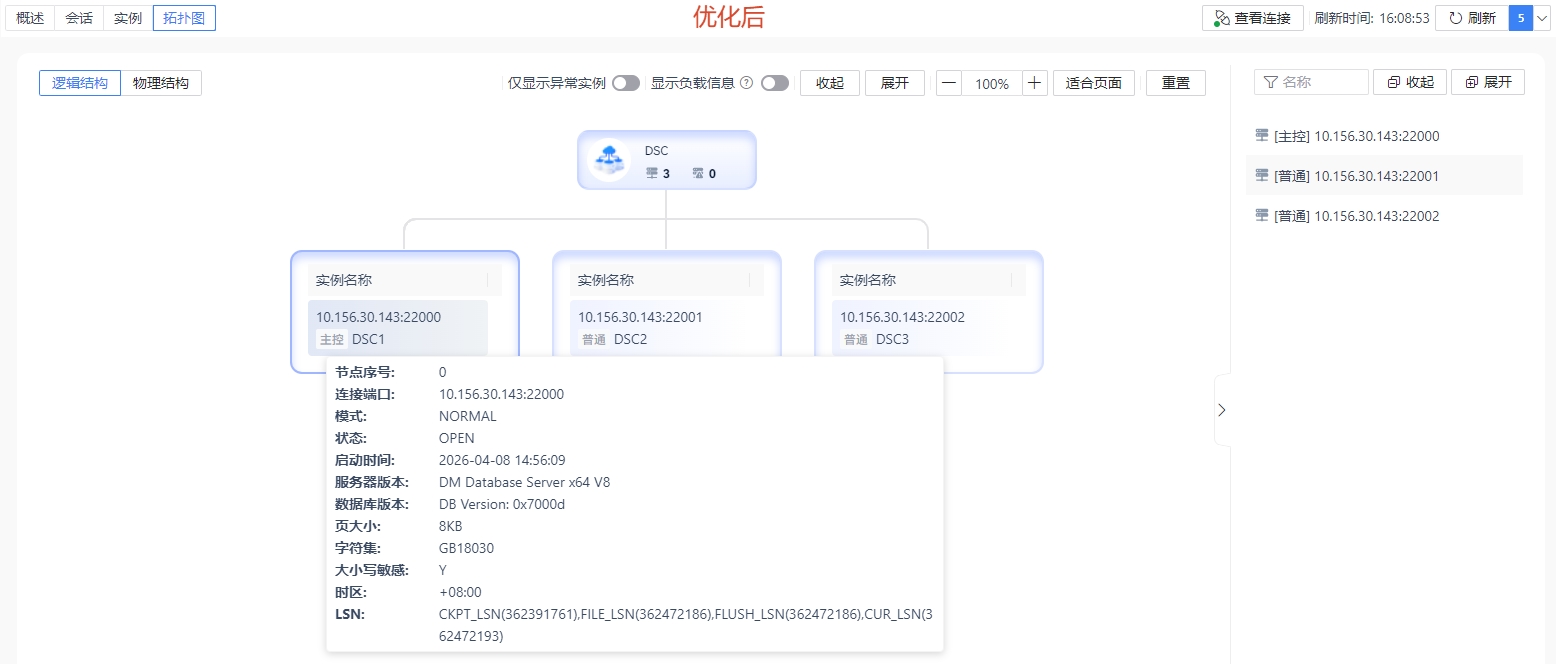Click the server icon for [普通] 10.156.30.143:22001
The image size is (1556, 664).
click(1262, 175)
